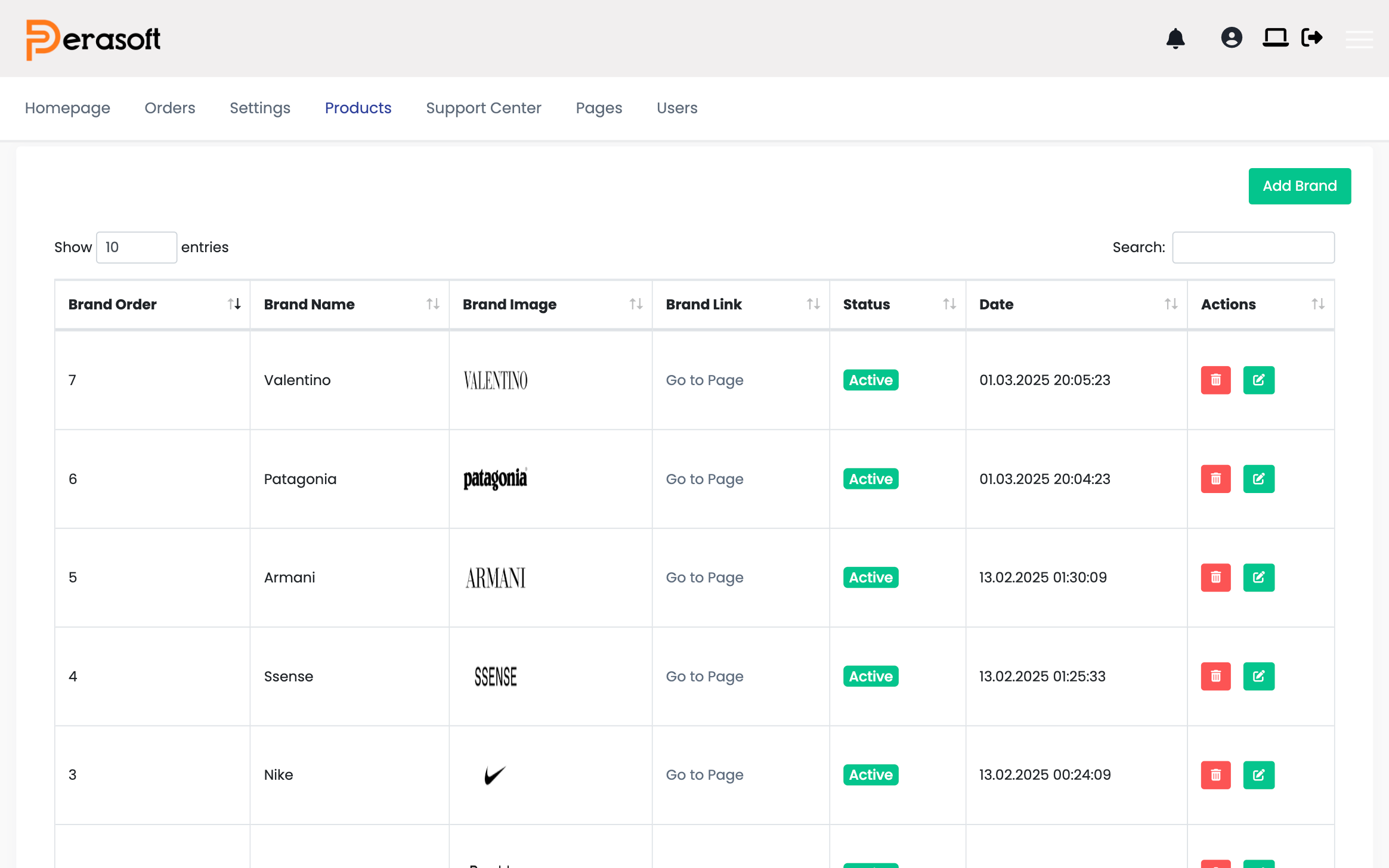Screen dimensions: 1389x868
Task: Click date 13.02.2025 01:30:09
Action: coord(1043,577)
